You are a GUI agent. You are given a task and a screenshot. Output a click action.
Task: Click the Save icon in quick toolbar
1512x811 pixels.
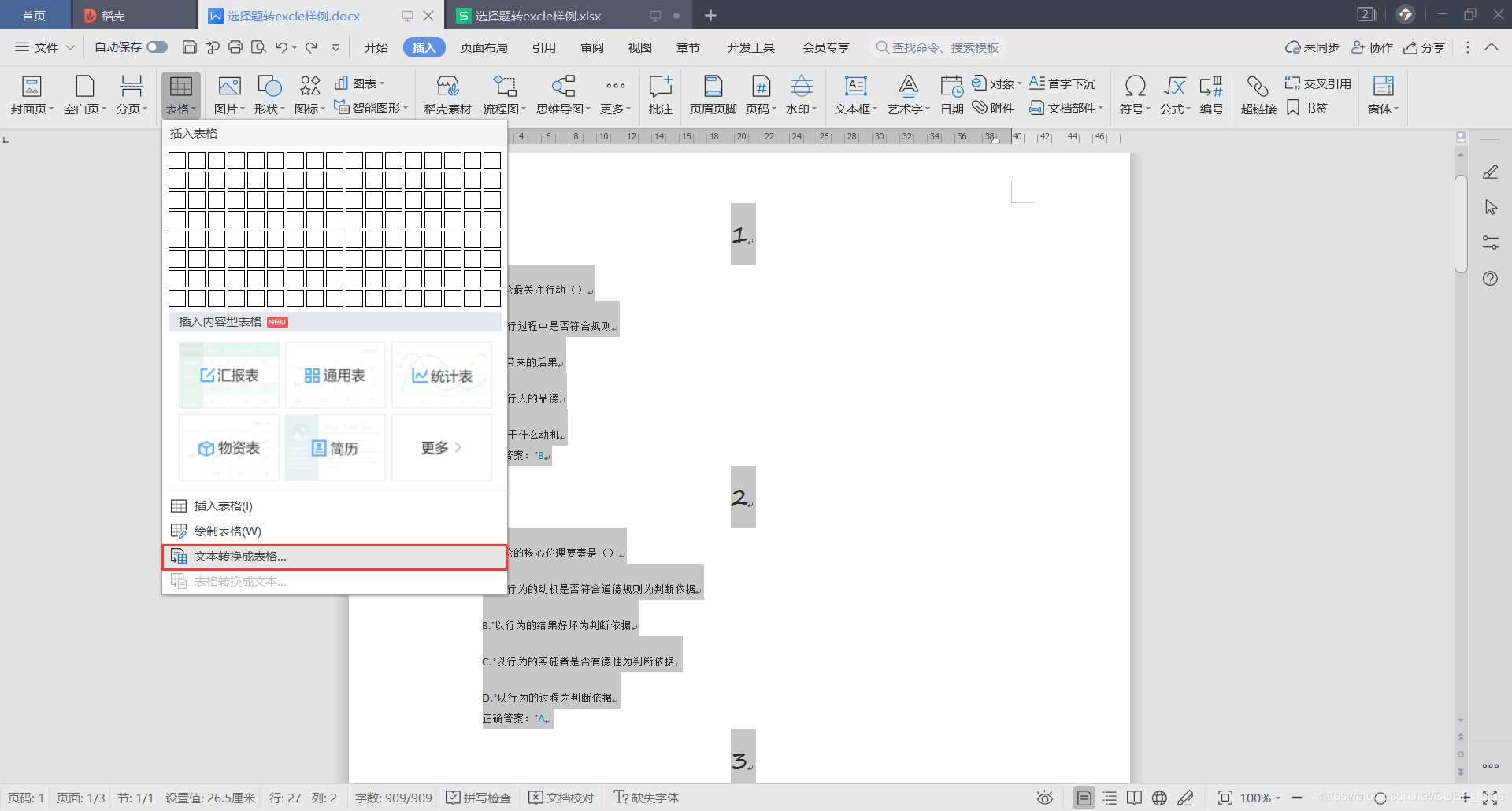coord(189,47)
